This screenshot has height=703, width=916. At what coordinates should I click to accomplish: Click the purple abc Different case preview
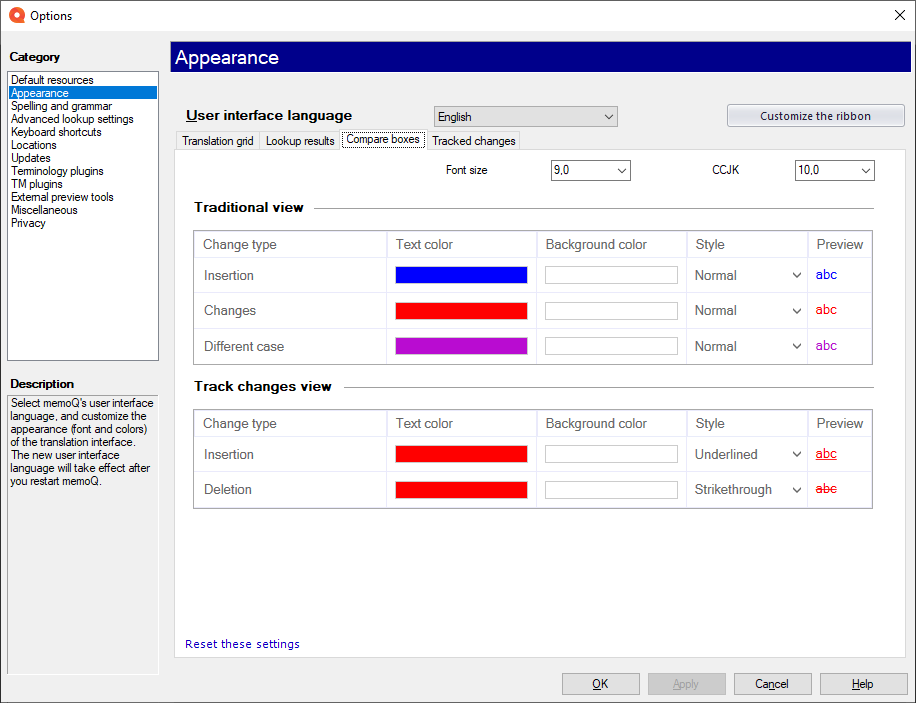click(826, 345)
